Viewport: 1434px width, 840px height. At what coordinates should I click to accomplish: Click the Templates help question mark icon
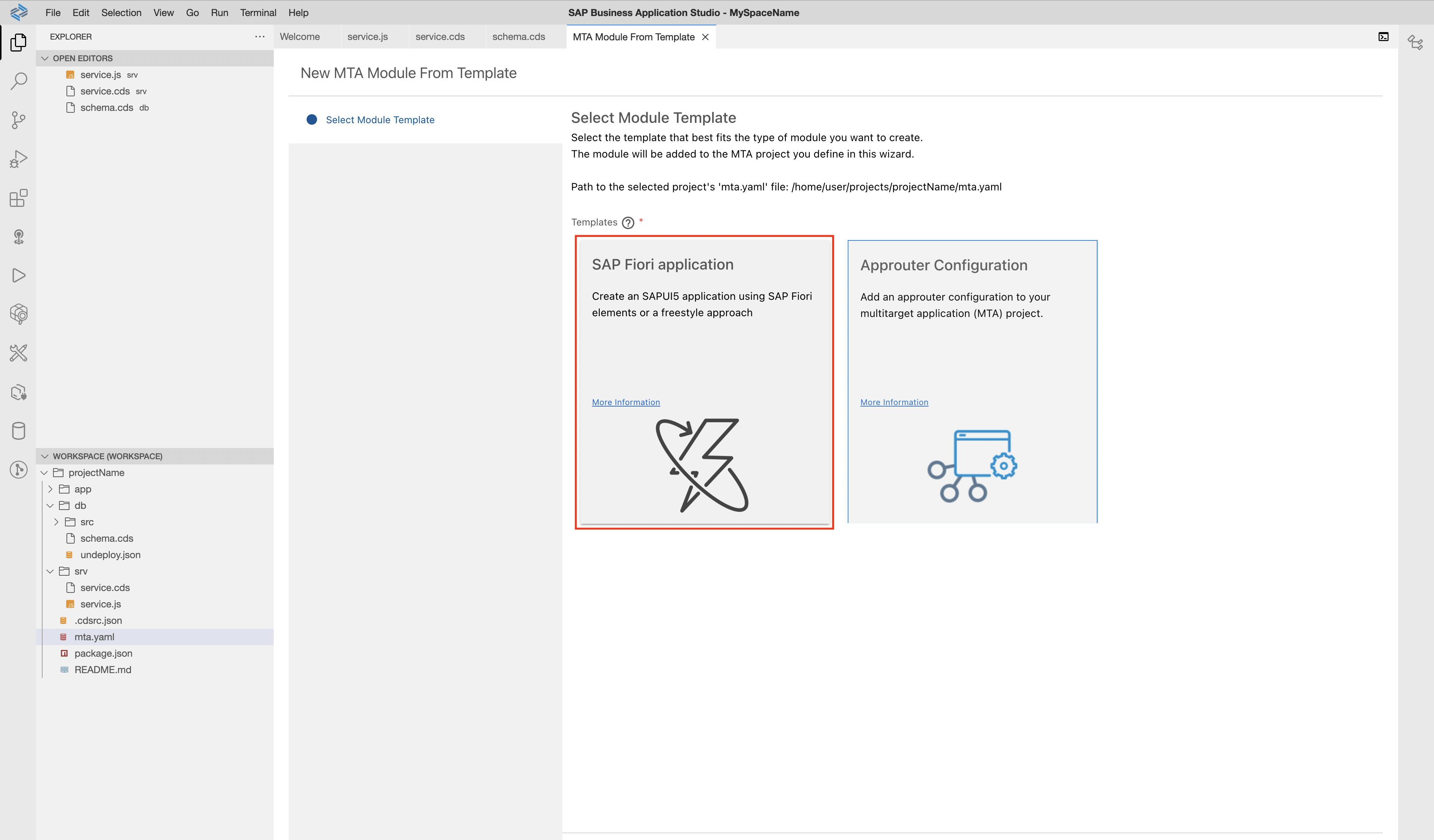[x=628, y=223]
